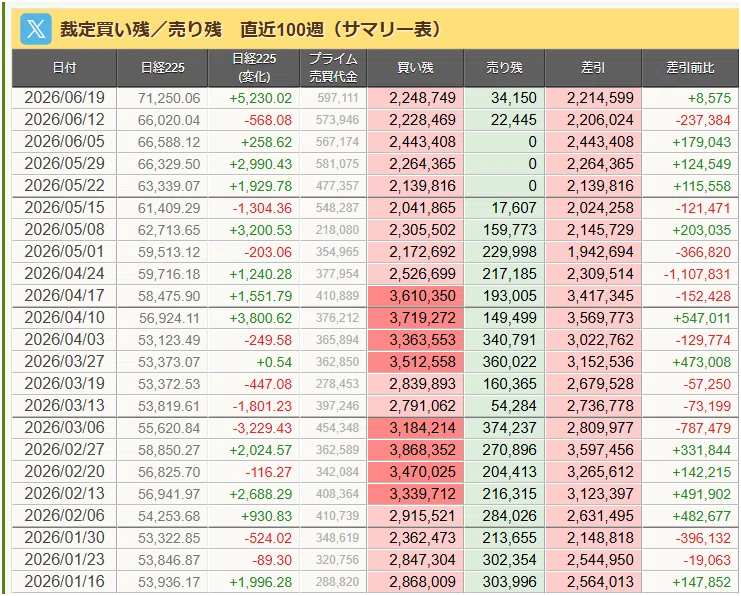Click net balance 2,214,599
This screenshot has height=596, width=741.
(600, 98)
